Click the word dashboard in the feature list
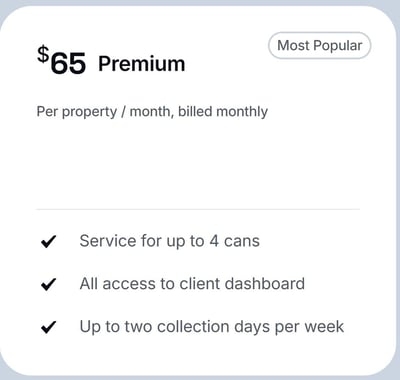400x380 pixels. pos(265,284)
